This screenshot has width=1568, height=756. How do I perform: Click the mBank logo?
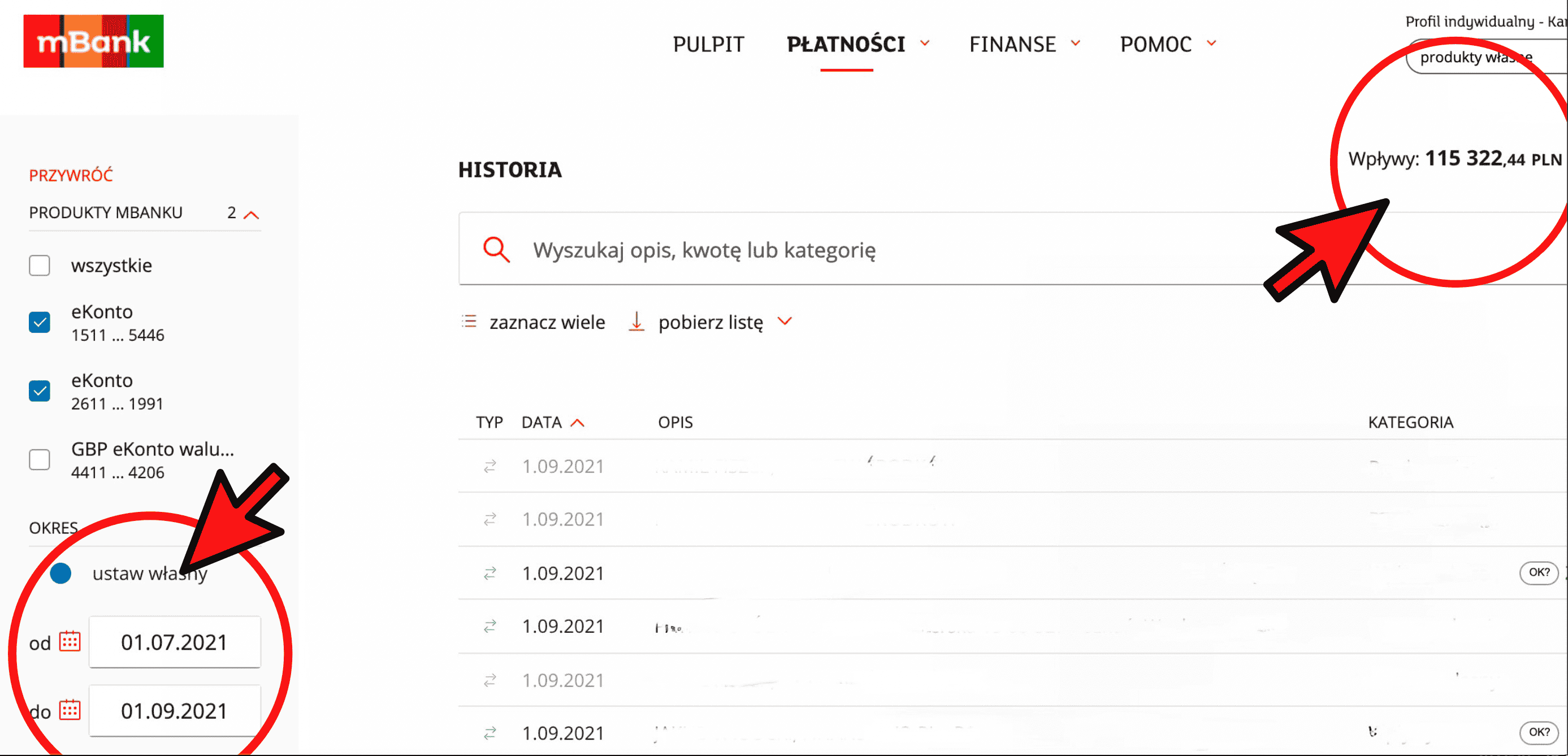tap(93, 41)
